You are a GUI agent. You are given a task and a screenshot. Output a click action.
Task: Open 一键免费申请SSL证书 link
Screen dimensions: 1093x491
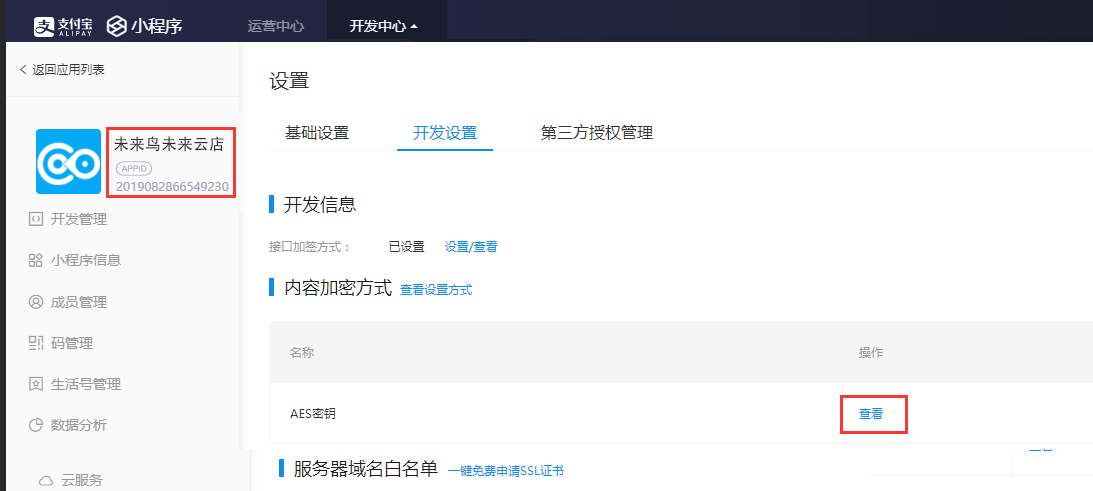tap(505, 471)
